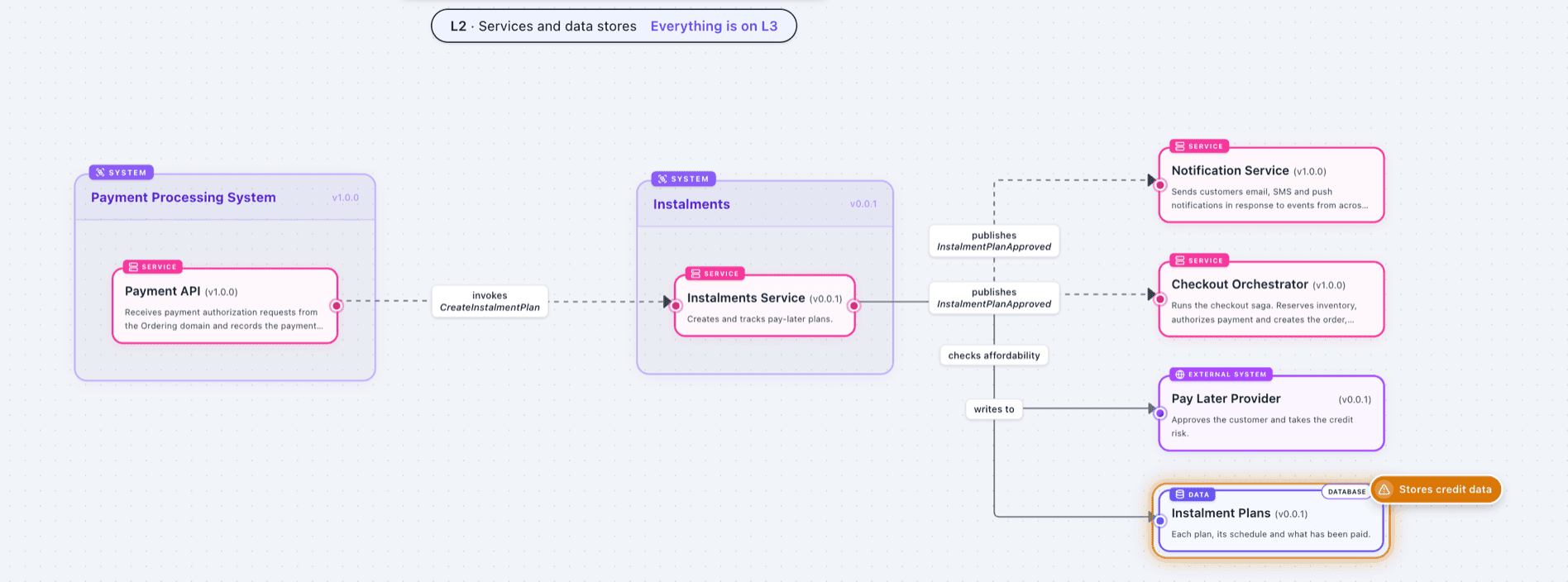Image resolution: width=1568 pixels, height=582 pixels.
Task: Click the service icon above Notification Service
Action: click(x=1180, y=146)
